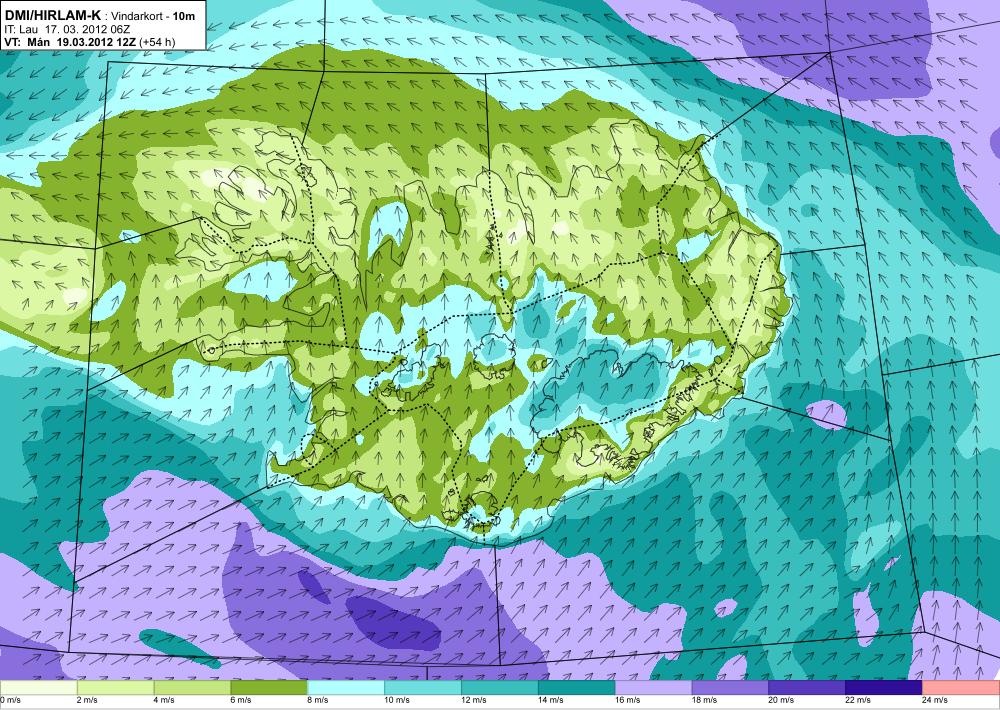Image resolution: width=1000 pixels, height=710 pixels.
Task: Select the turquoise 12–14 m/s legend swatch
Action: (499, 688)
